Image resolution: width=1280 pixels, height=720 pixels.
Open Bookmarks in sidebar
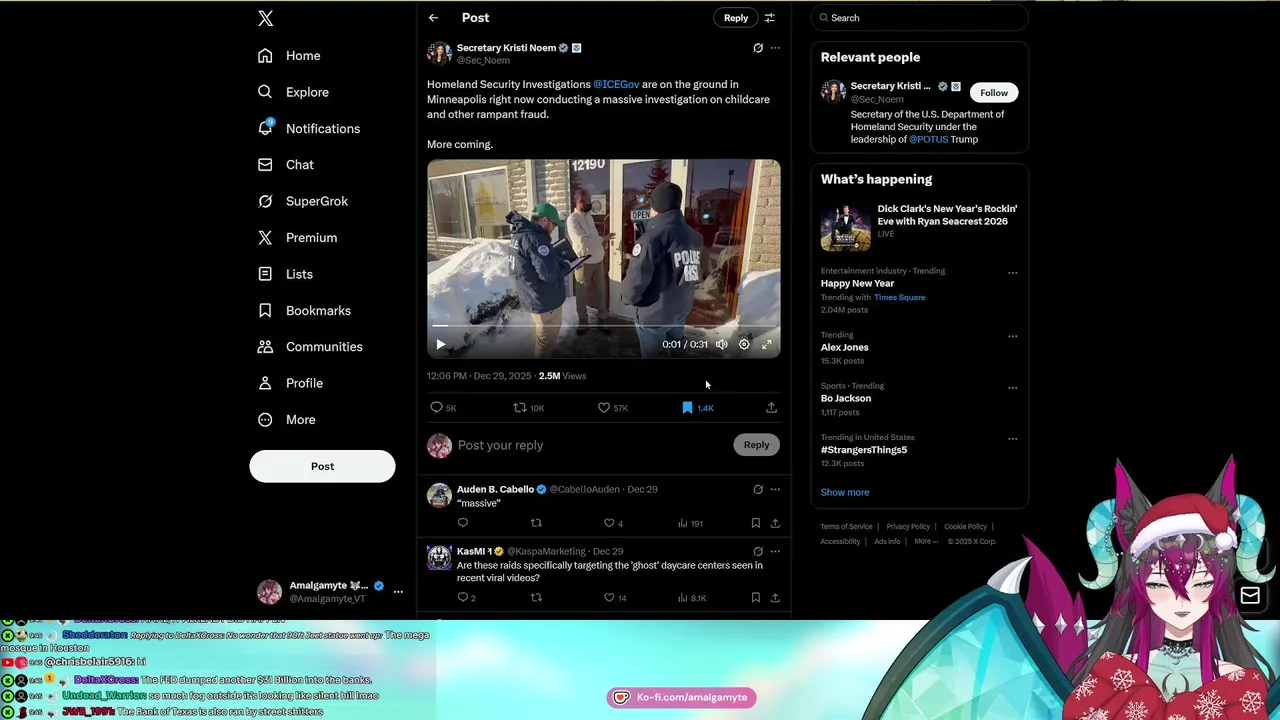click(304, 311)
